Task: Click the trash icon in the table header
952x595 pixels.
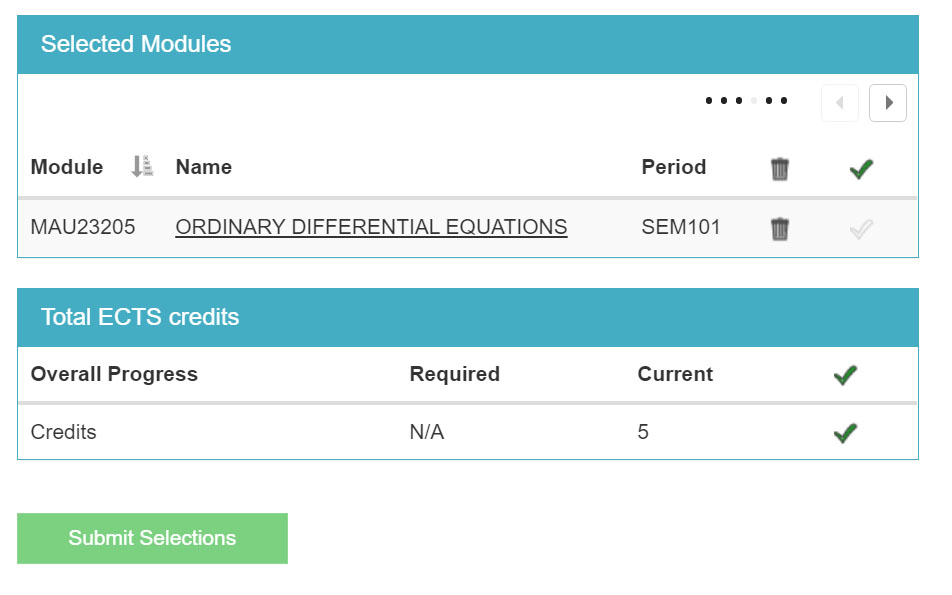Action: [779, 169]
